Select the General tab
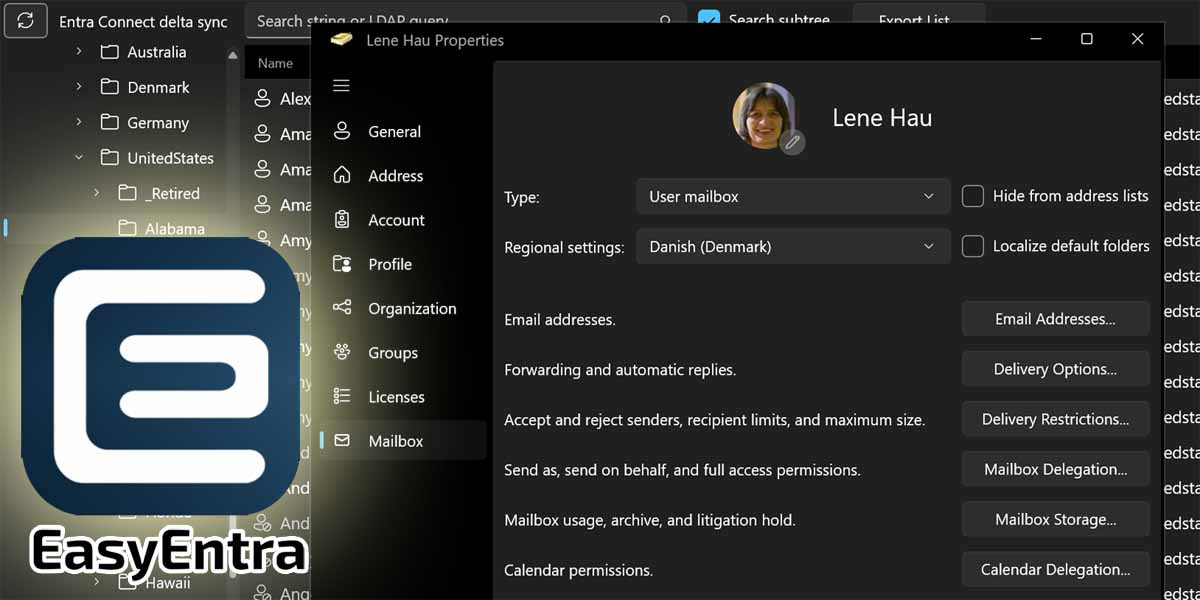The height and width of the screenshot is (600, 1200). (403, 131)
